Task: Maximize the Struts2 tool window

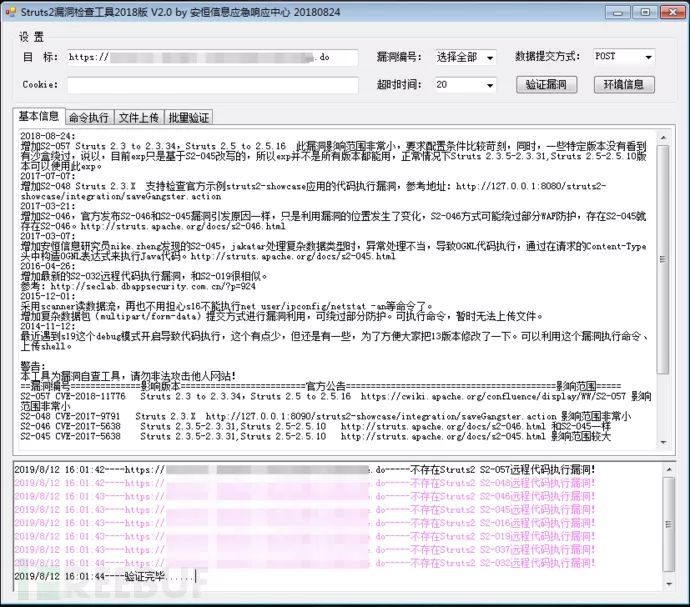Action: click(645, 12)
